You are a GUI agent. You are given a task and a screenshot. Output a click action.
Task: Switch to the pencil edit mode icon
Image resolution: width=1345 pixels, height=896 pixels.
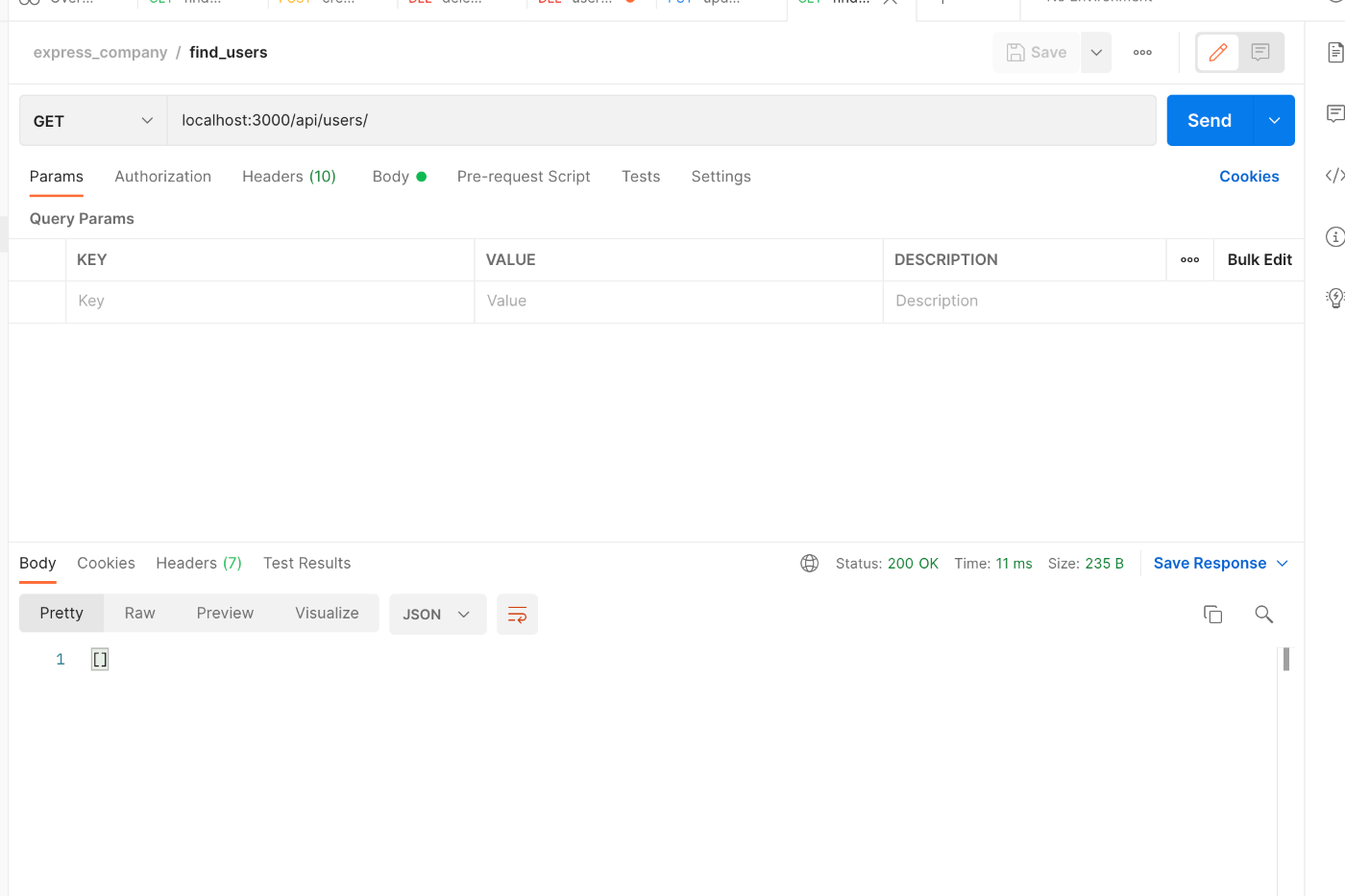click(x=1218, y=53)
